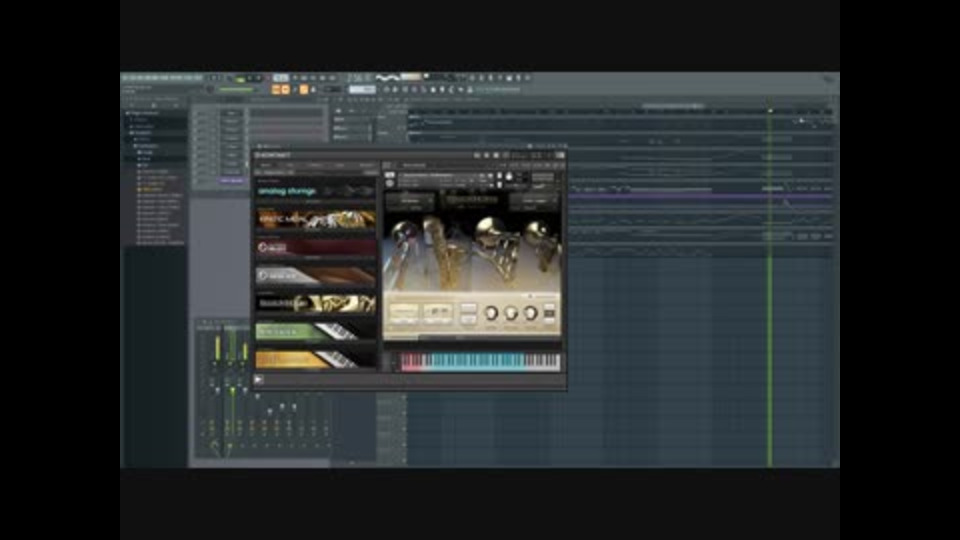
Task: Select the purple highlighted track in the playlist
Action: pos(698,197)
